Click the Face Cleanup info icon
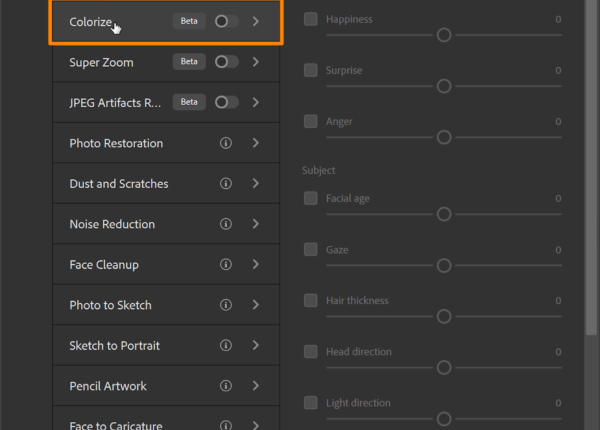This screenshot has height=430, width=600. coord(226,265)
